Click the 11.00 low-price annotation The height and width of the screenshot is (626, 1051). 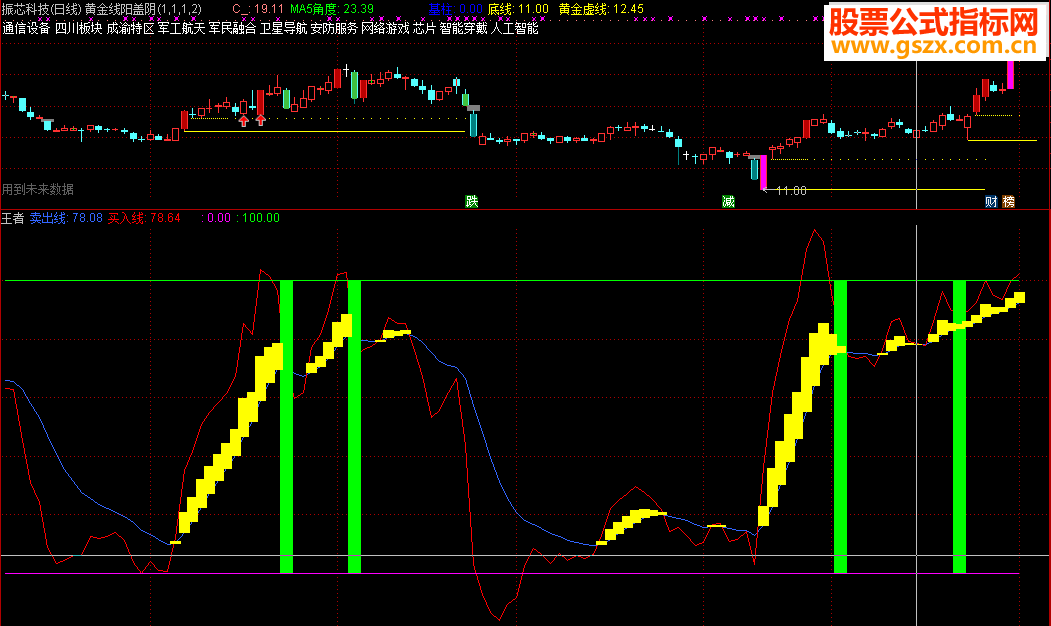791,191
